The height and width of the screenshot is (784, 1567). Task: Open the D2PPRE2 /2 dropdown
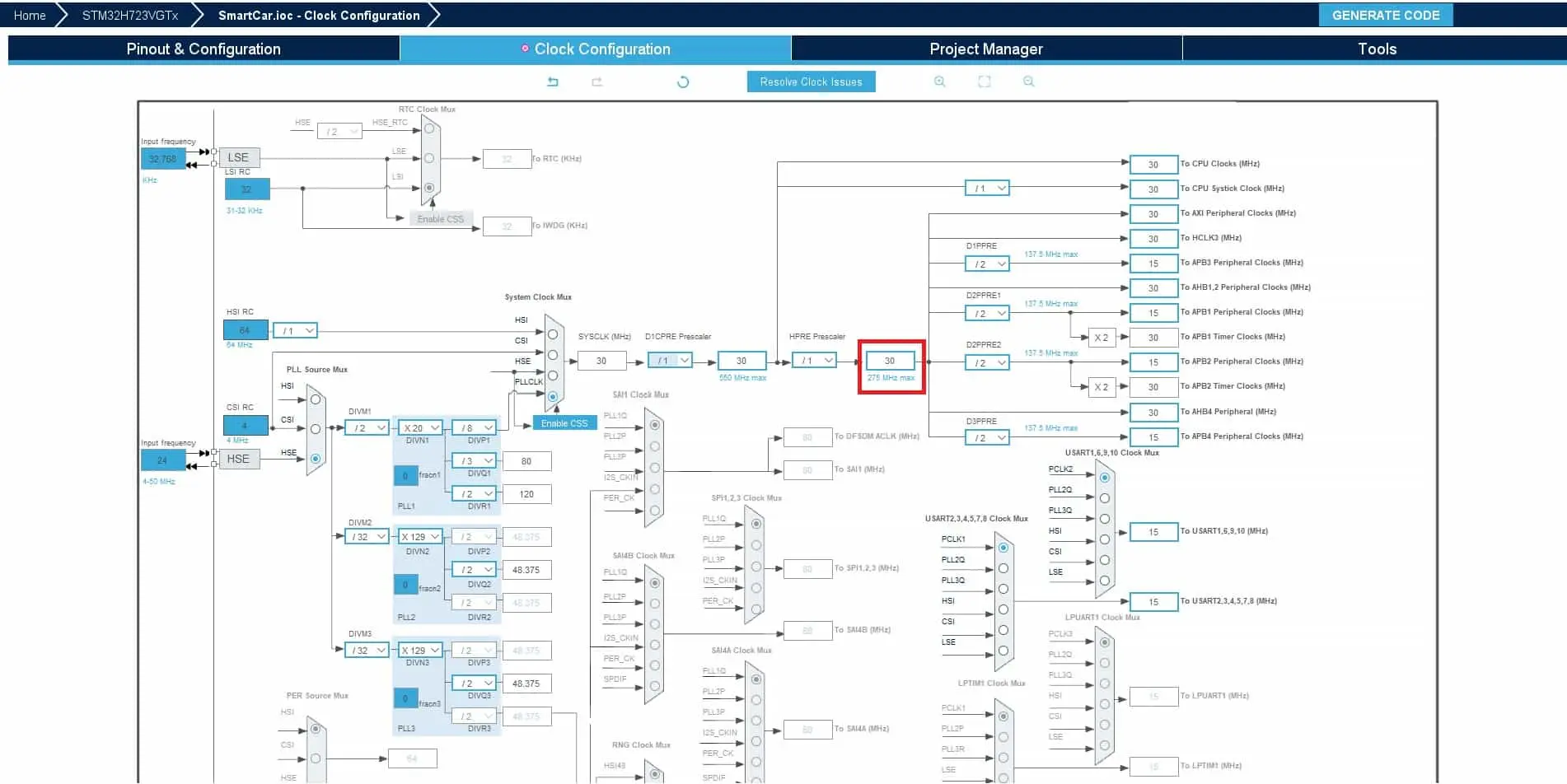(x=987, y=363)
